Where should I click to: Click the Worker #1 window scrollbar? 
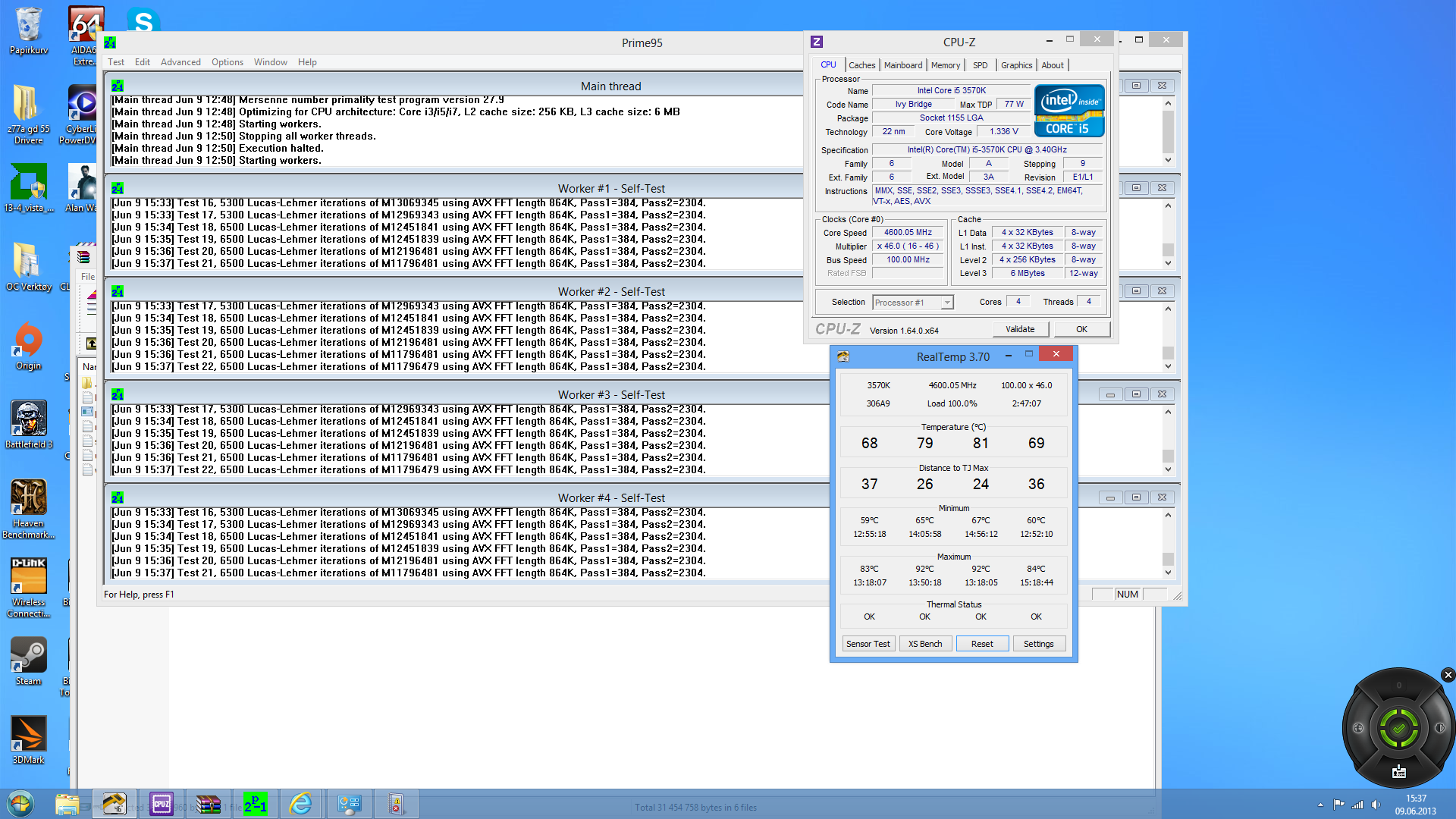[x=1168, y=234]
